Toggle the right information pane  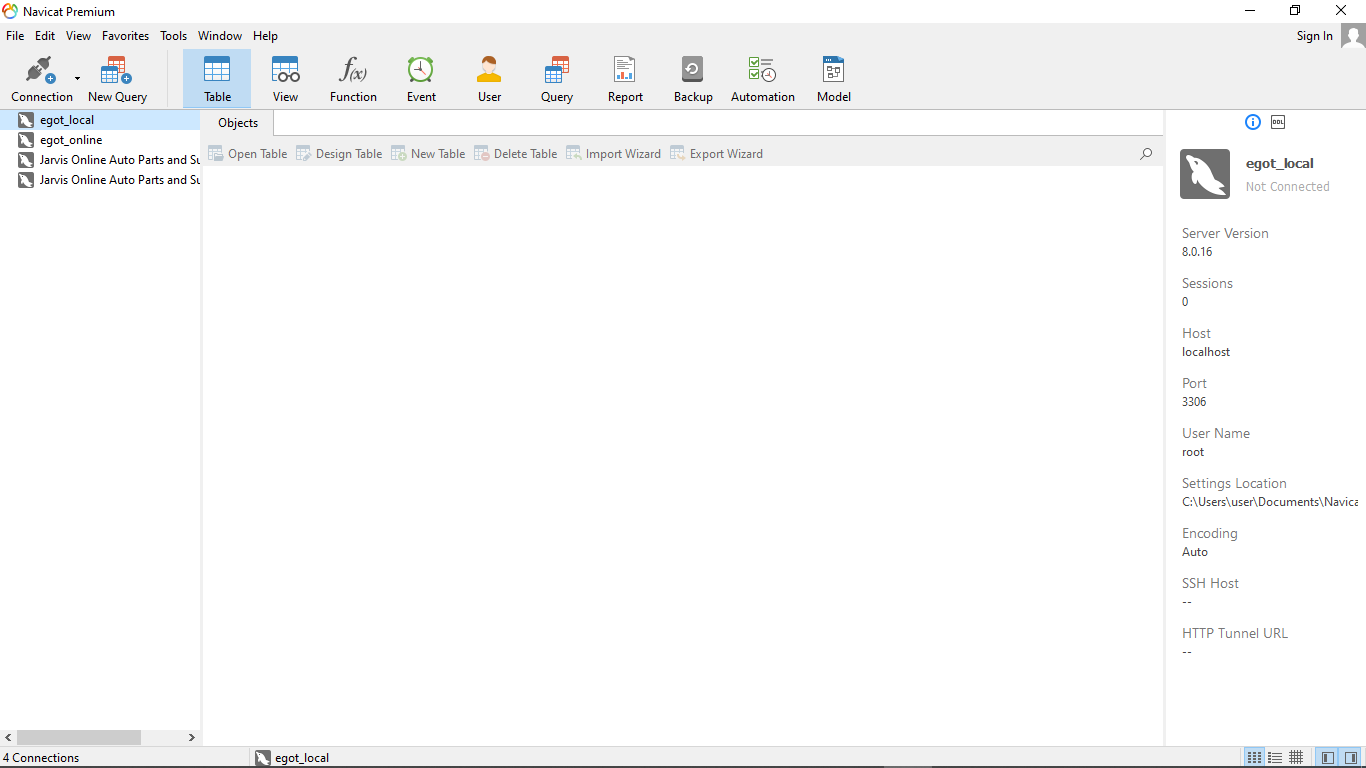(x=1351, y=758)
